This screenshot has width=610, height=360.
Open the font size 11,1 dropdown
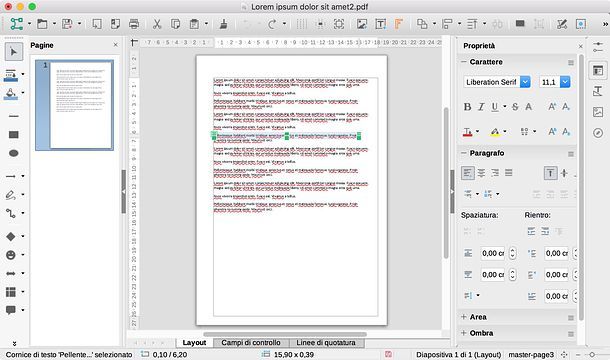point(565,82)
